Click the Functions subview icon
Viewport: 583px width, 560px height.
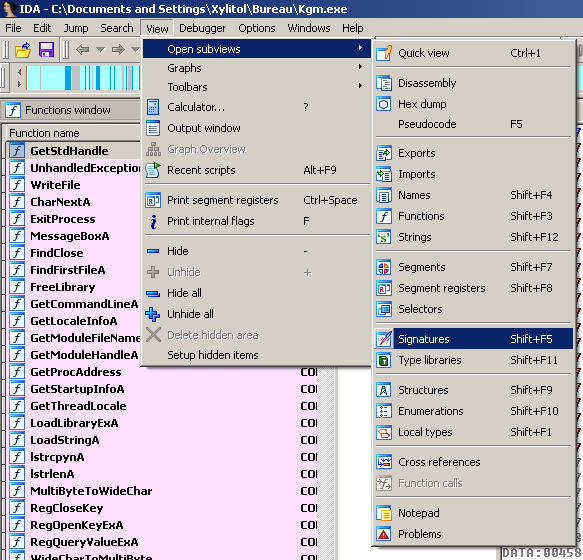(x=384, y=216)
